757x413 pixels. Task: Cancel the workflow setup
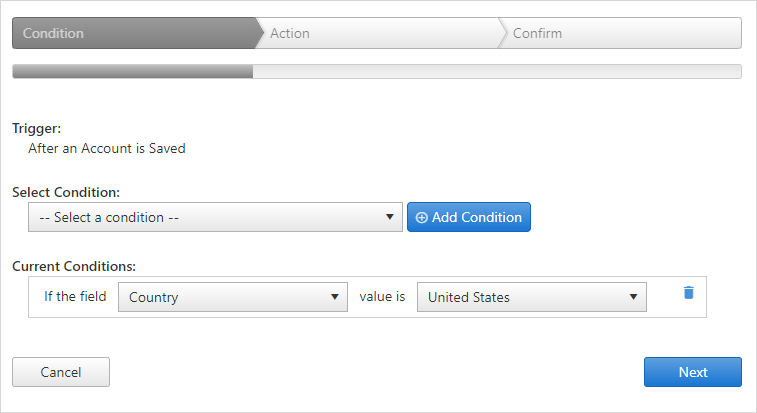[x=61, y=372]
